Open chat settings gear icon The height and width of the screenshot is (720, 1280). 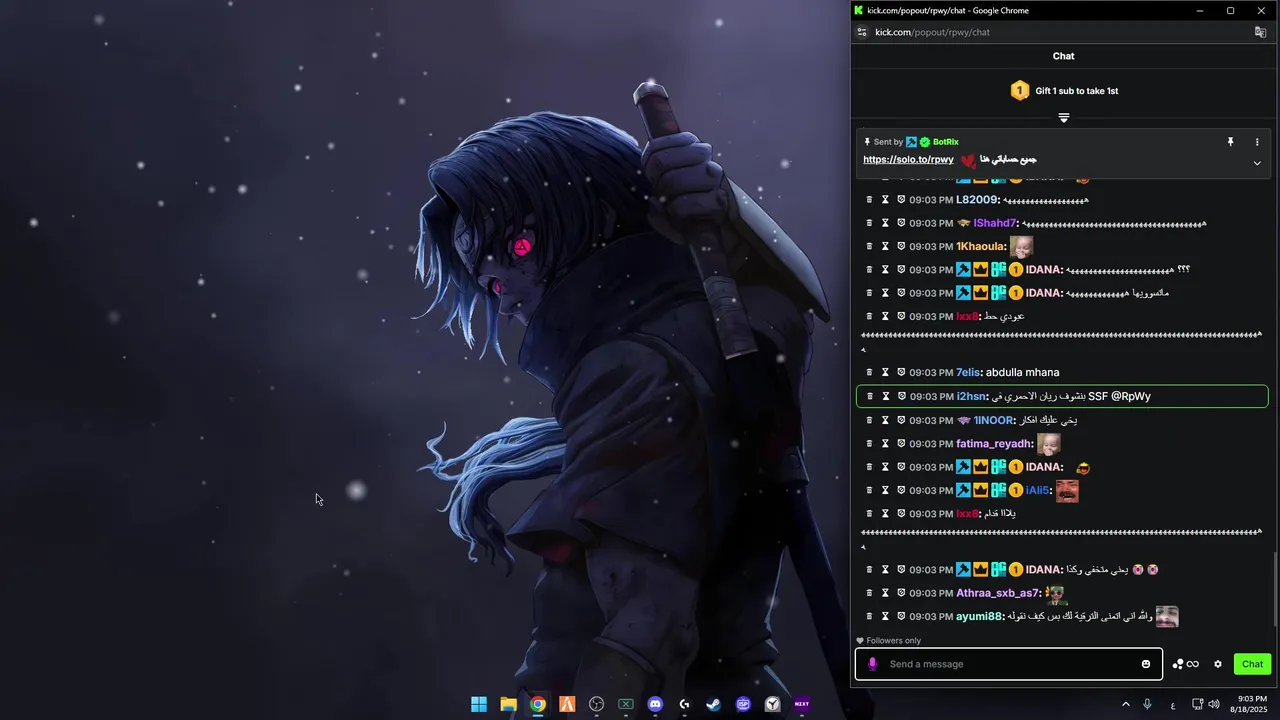(x=1218, y=664)
